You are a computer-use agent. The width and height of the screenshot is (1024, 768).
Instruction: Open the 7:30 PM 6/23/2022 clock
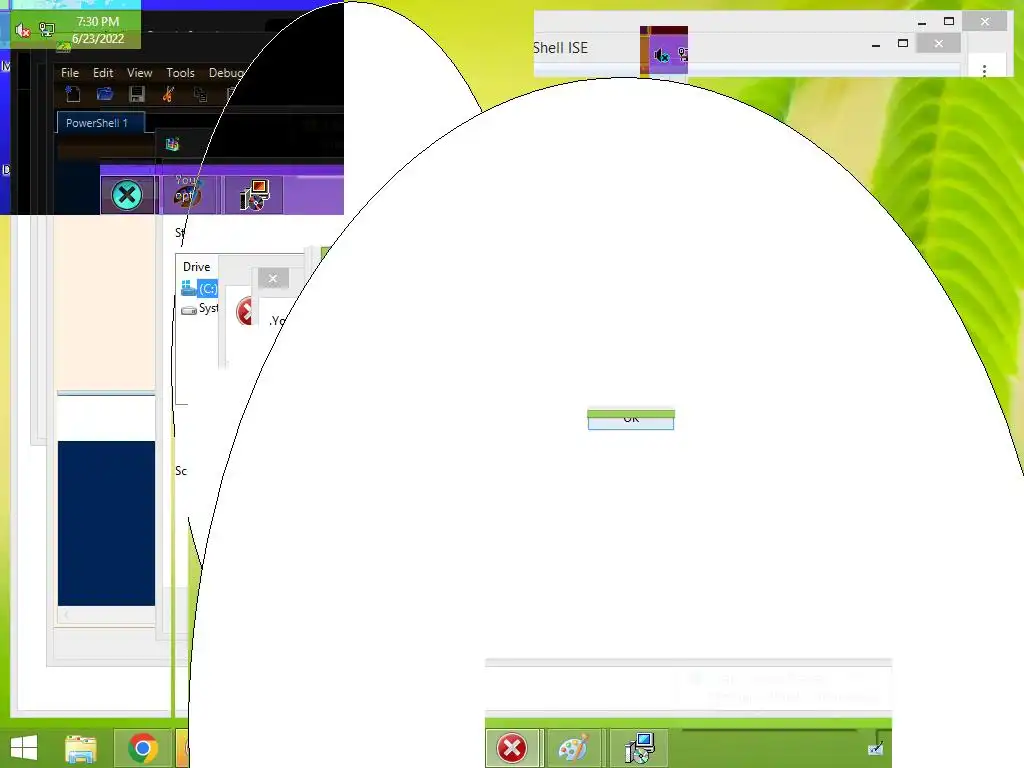pyautogui.click(x=98, y=30)
